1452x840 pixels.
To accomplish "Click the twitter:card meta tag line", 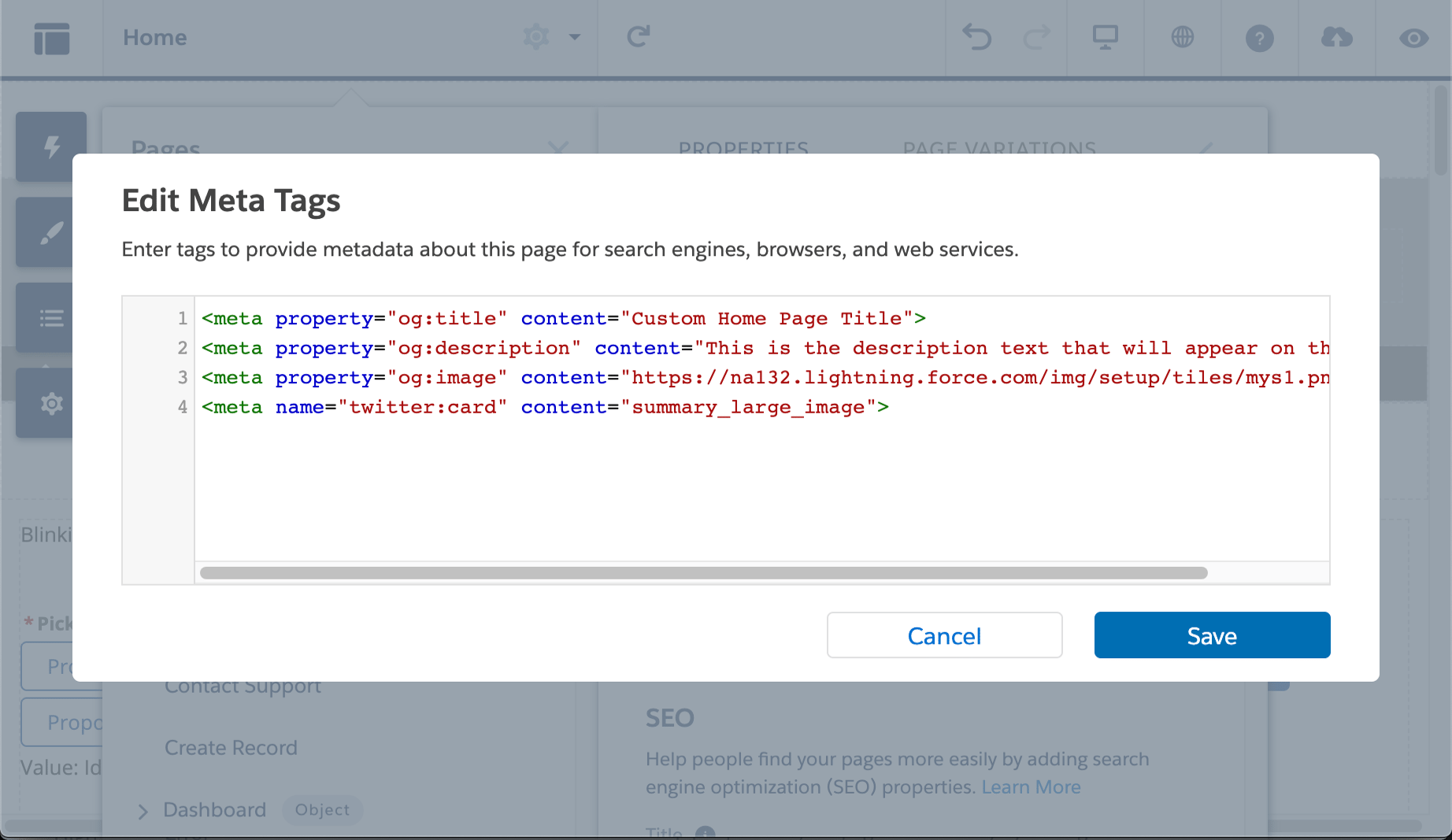I will click(x=545, y=407).
